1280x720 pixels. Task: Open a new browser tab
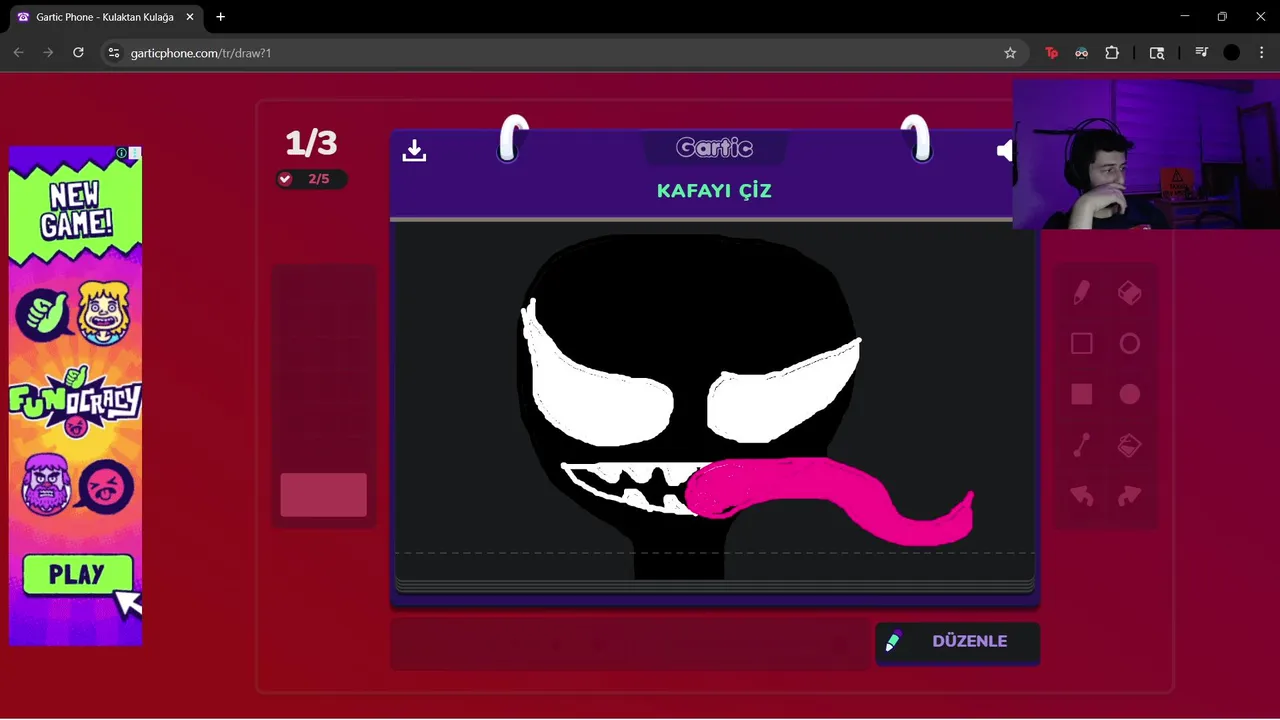point(221,17)
